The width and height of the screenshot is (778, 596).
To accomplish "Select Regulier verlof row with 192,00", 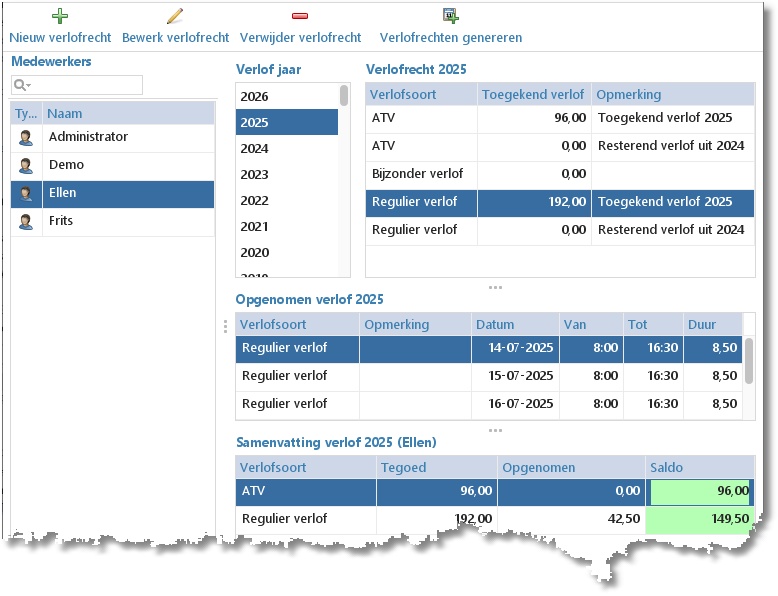I will (560, 202).
